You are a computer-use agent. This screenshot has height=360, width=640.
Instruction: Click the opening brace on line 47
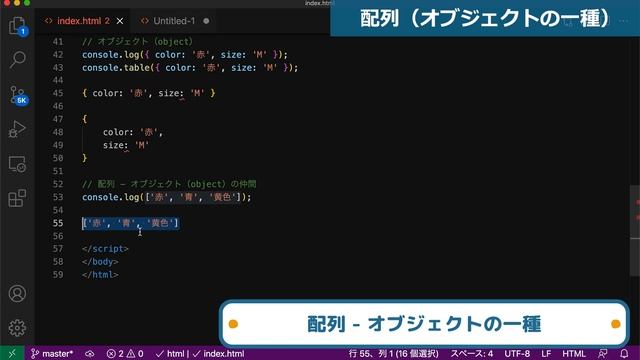[x=84, y=119]
